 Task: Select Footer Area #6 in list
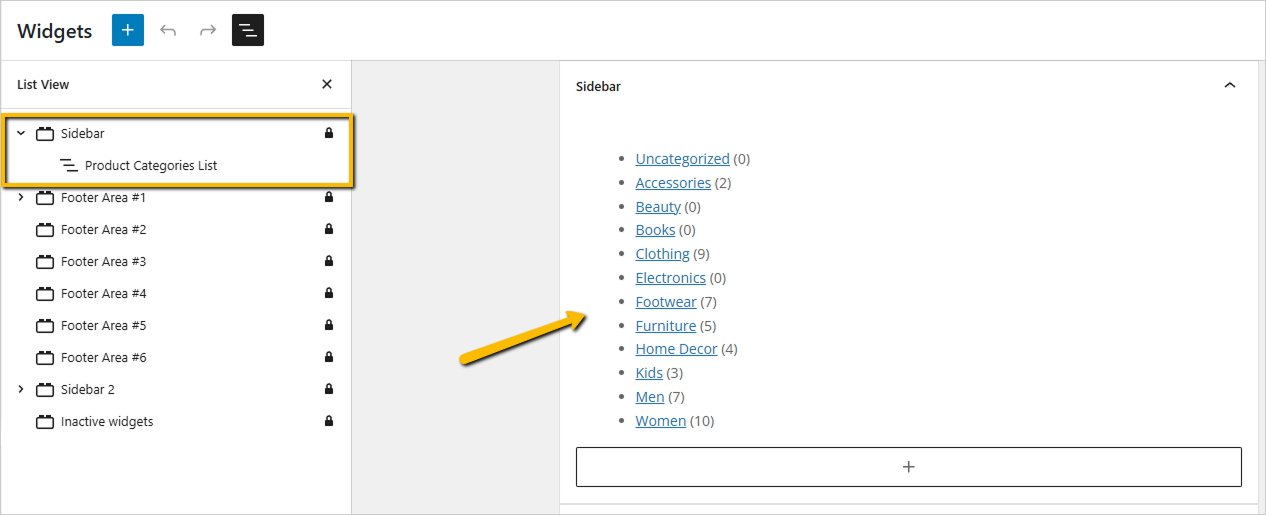pyautogui.click(x=103, y=357)
